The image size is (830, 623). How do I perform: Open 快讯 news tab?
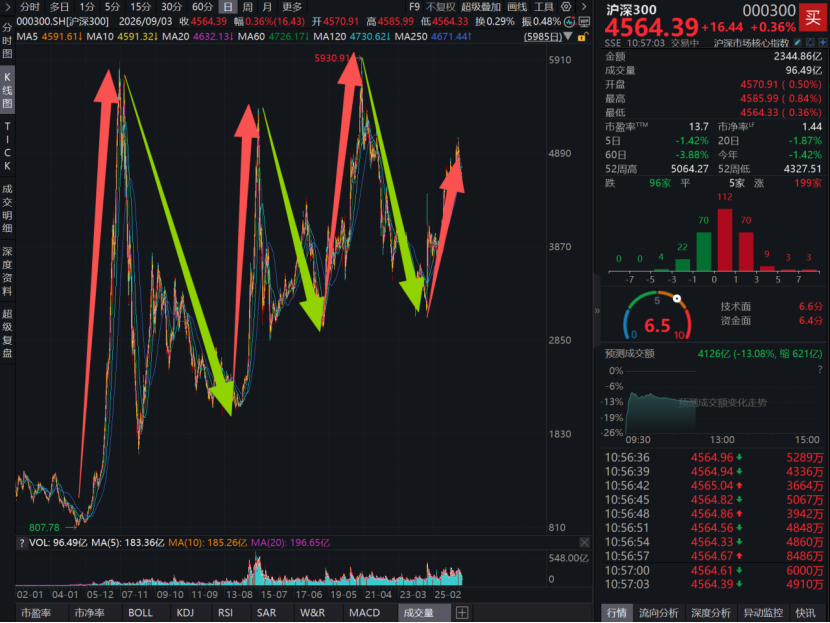click(806, 613)
